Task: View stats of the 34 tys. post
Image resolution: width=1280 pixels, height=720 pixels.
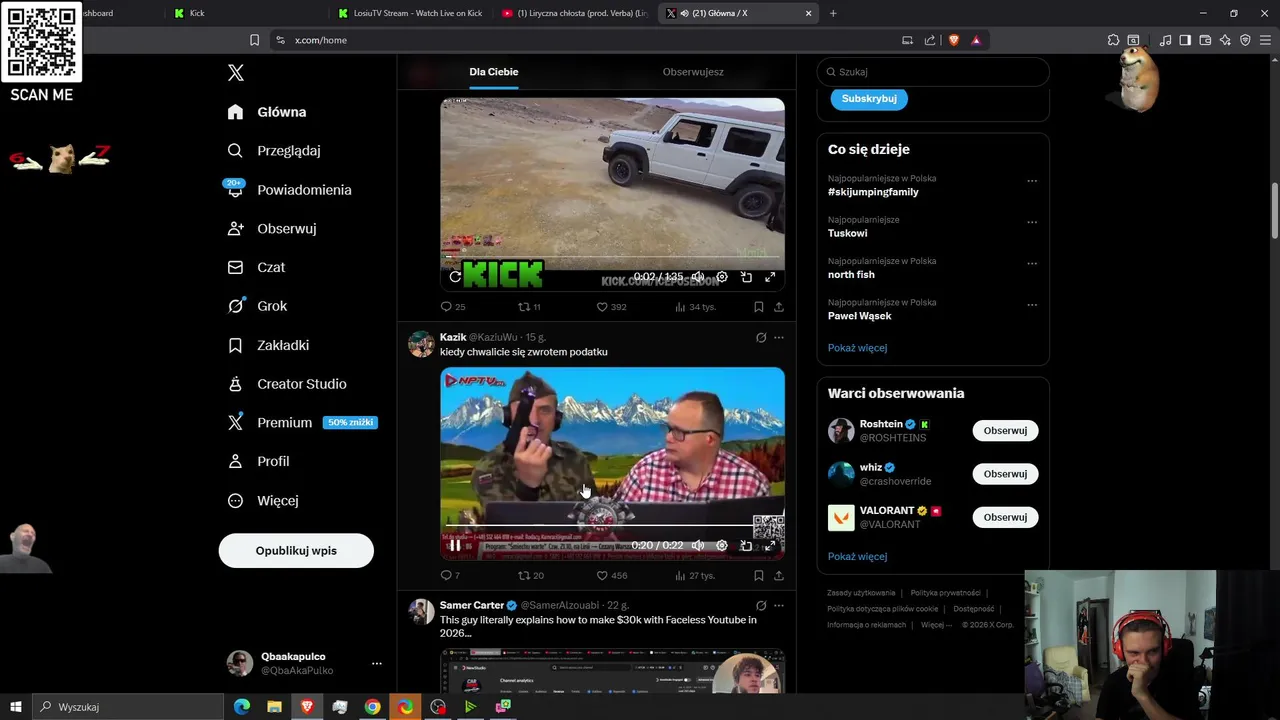Action: coord(695,307)
